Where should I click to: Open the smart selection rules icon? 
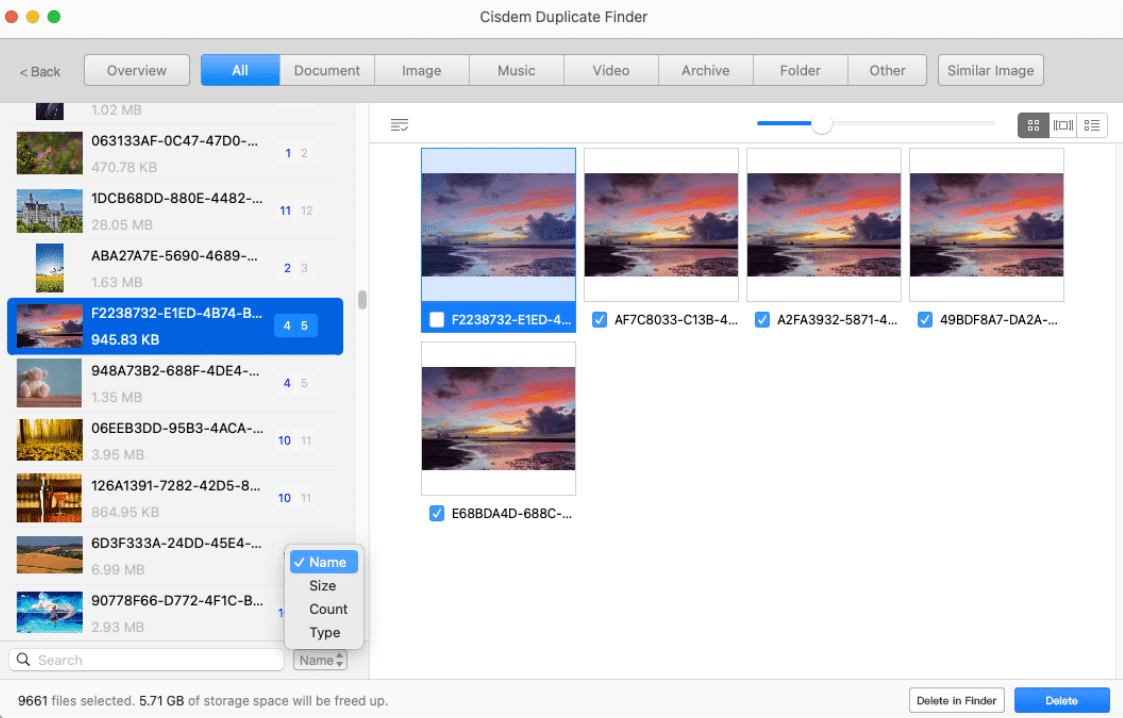tap(400, 125)
